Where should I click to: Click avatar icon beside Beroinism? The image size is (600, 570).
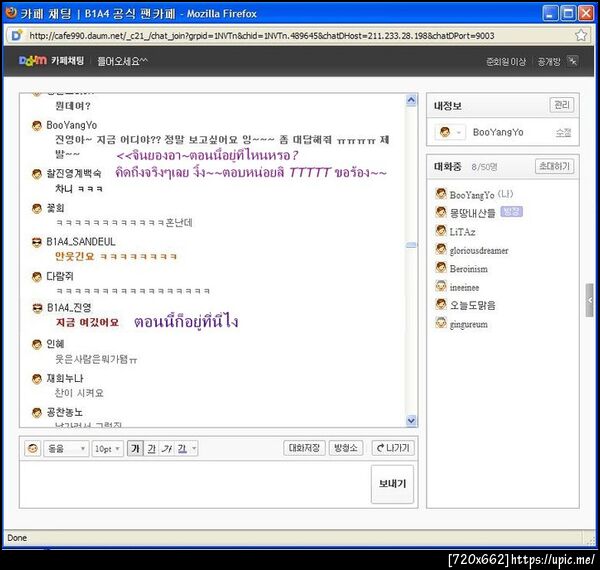pos(441,268)
